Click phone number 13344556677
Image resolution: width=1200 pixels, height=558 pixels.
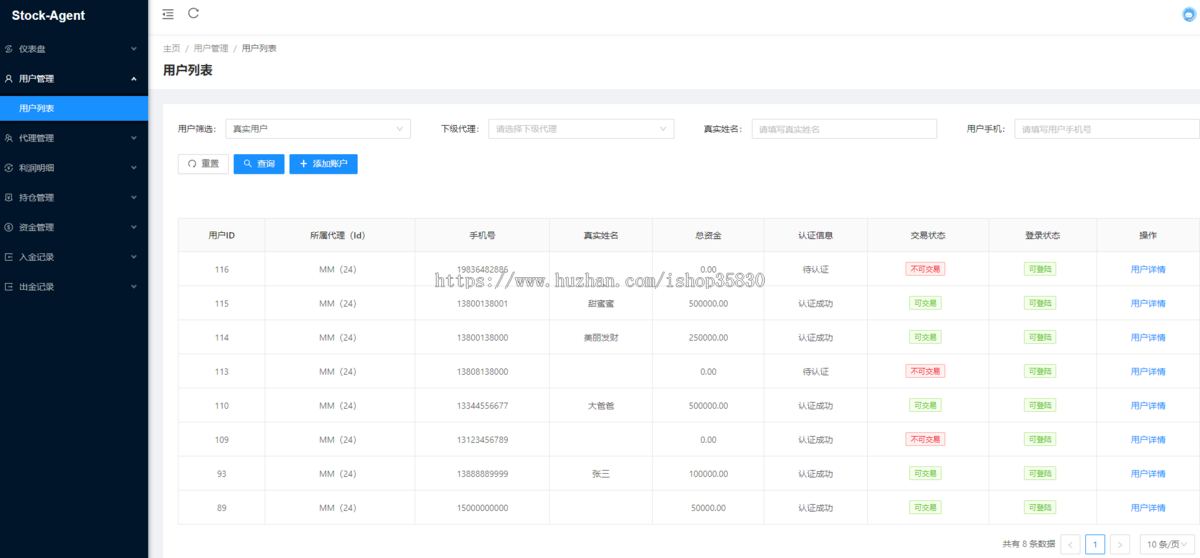click(482, 405)
